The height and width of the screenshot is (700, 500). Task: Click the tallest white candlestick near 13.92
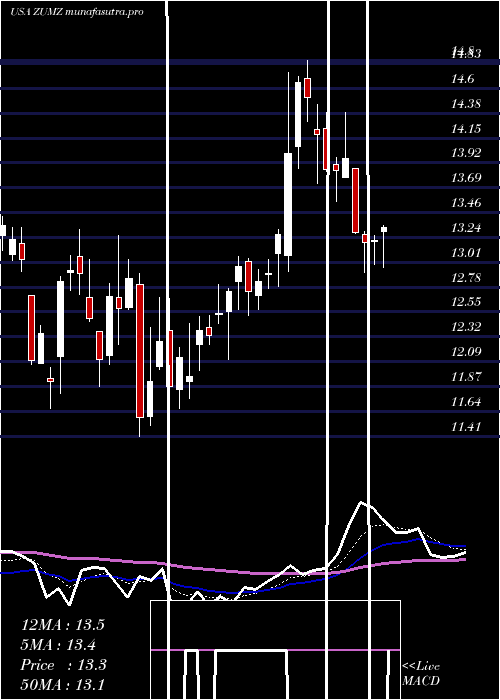click(x=288, y=204)
